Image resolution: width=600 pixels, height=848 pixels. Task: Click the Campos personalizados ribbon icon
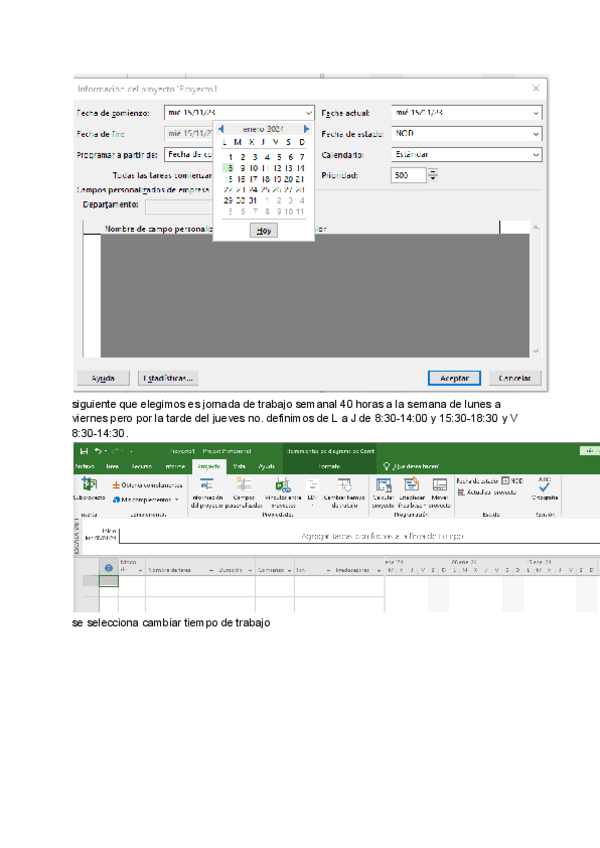(243, 486)
